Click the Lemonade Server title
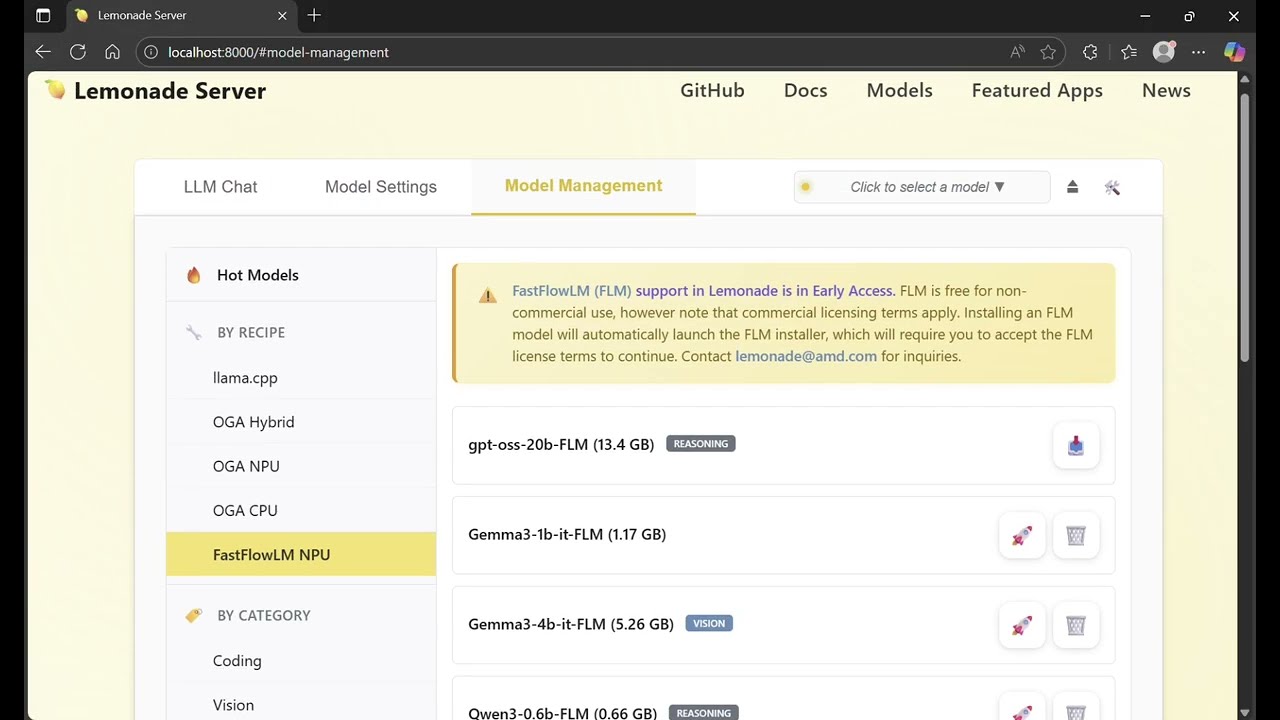1280x720 pixels. [170, 90]
